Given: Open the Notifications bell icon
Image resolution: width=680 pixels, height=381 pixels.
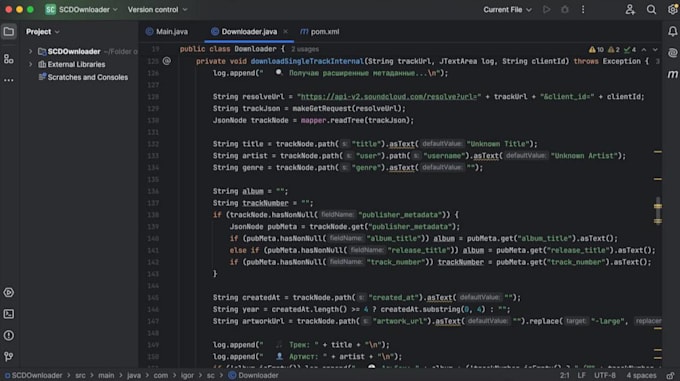Looking at the screenshot, I should click(672, 31).
